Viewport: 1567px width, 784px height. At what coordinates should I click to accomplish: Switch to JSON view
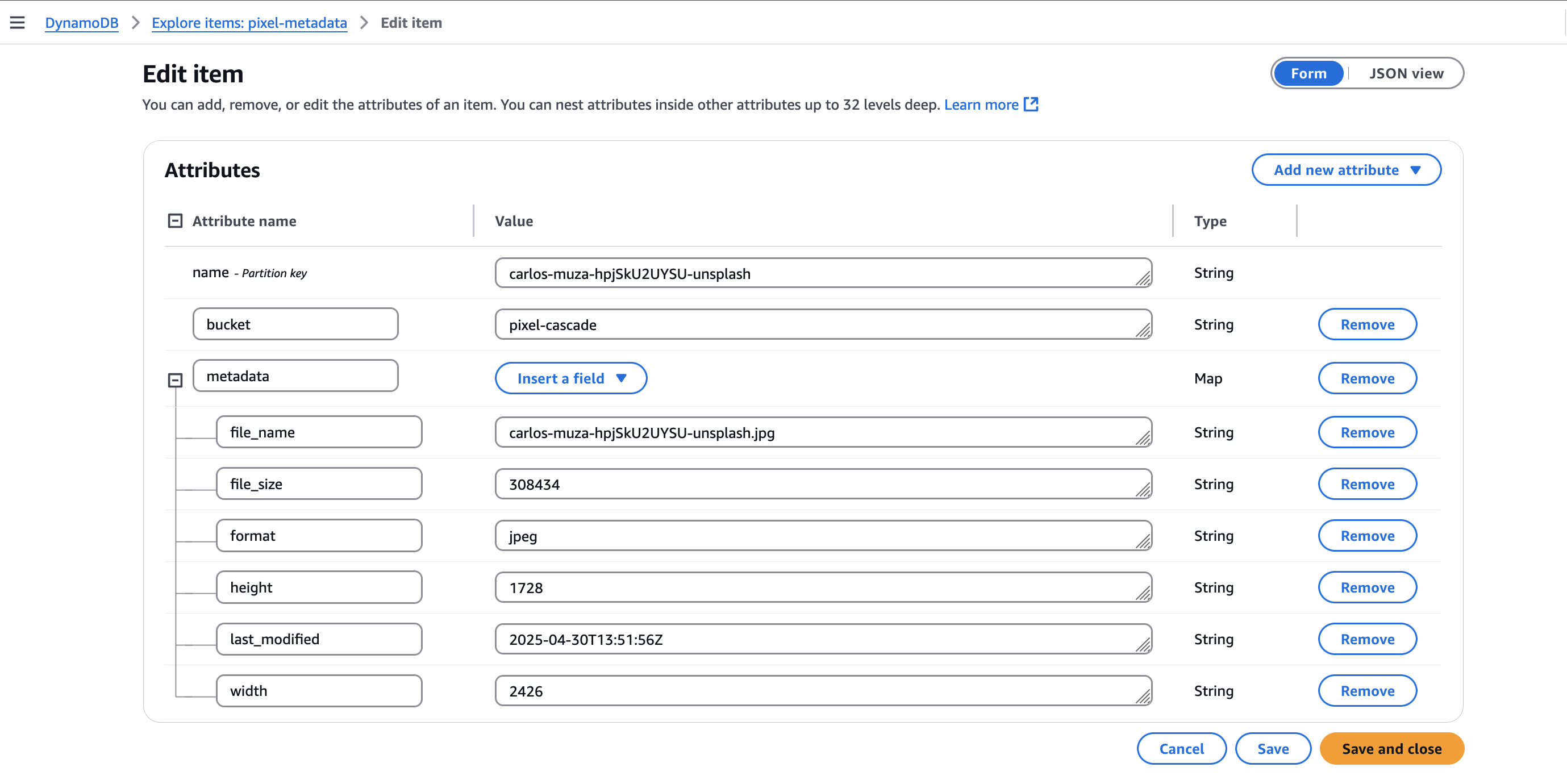tap(1406, 74)
